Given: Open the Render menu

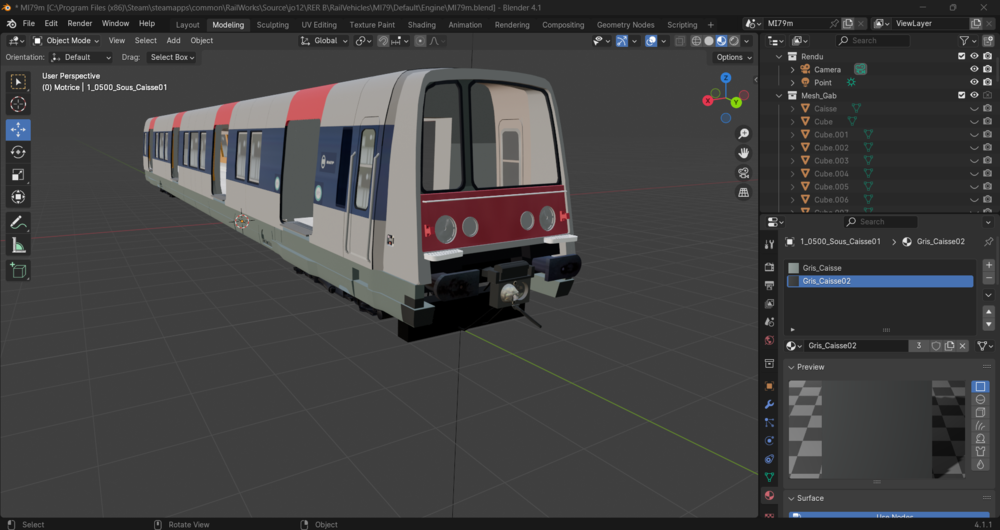Looking at the screenshot, I should (80, 24).
